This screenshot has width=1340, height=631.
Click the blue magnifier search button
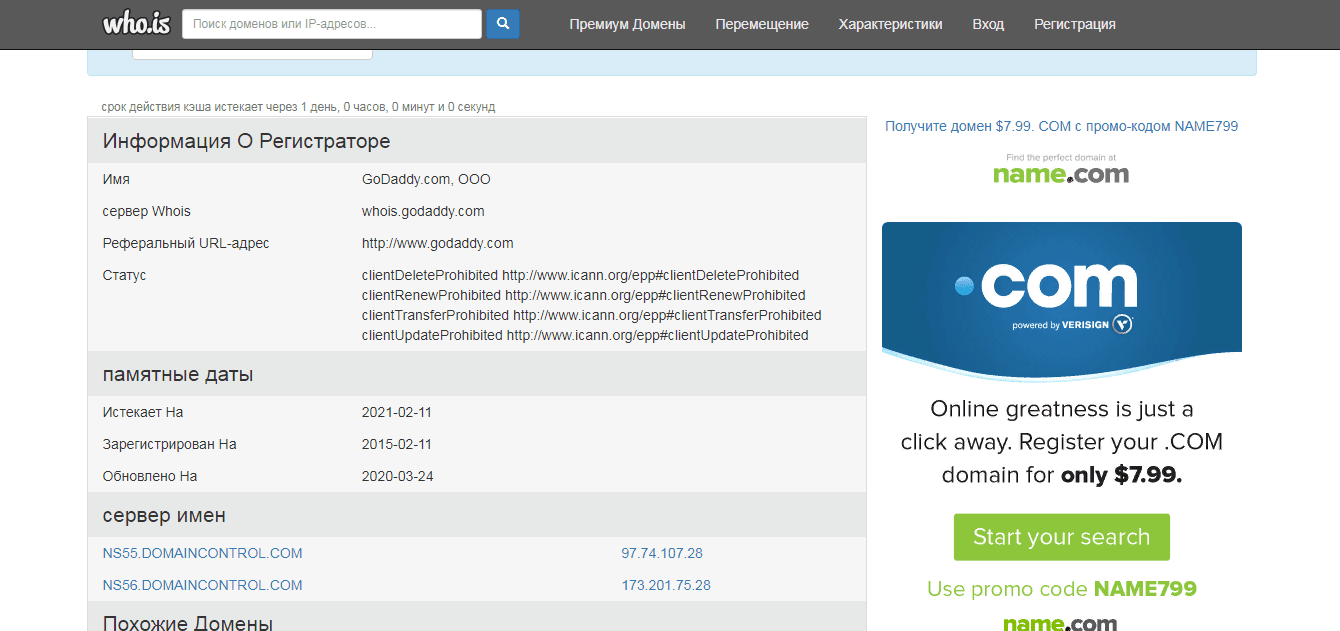tap(503, 24)
